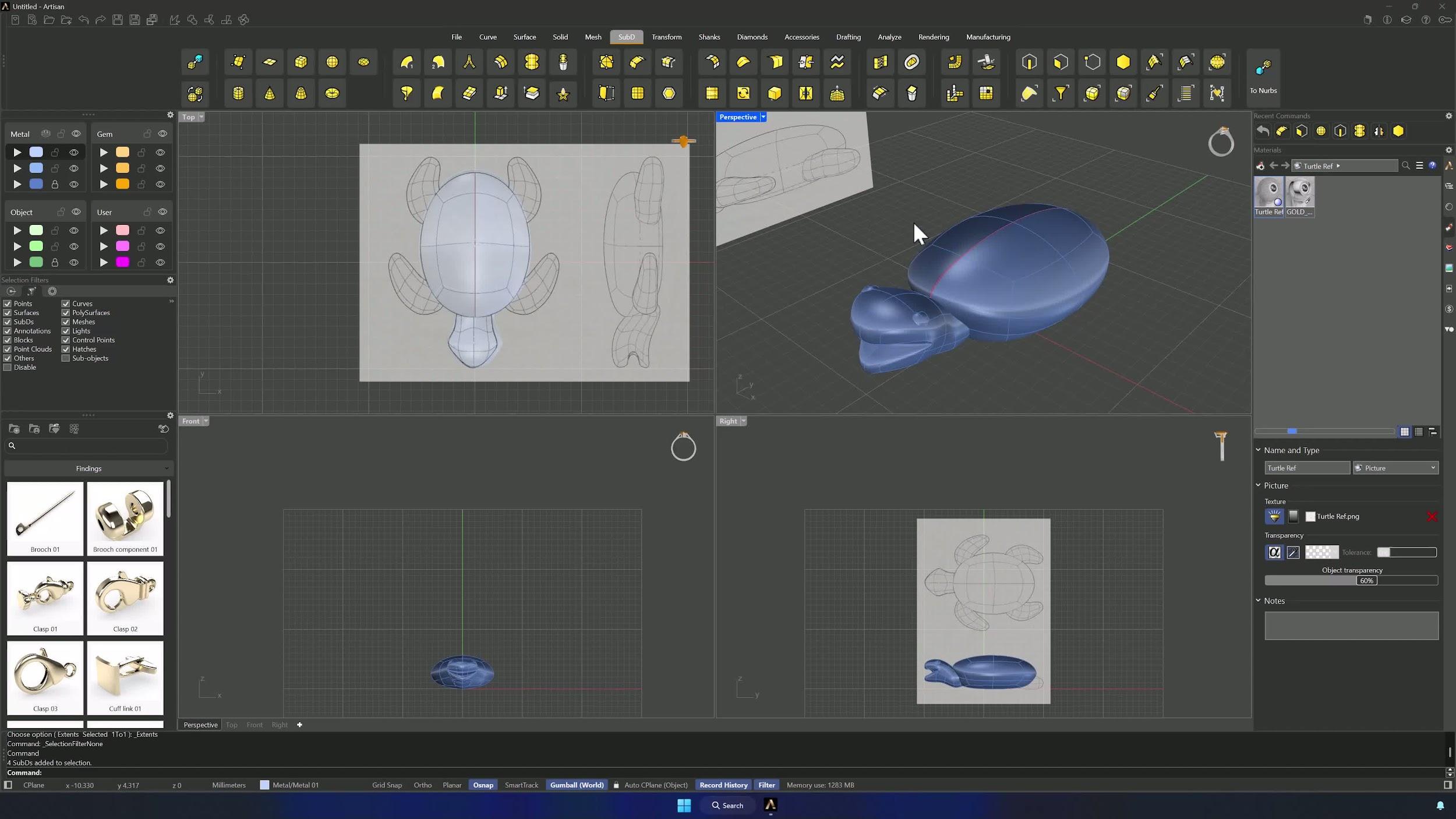Click the Filter button in the status bar

coord(766,785)
